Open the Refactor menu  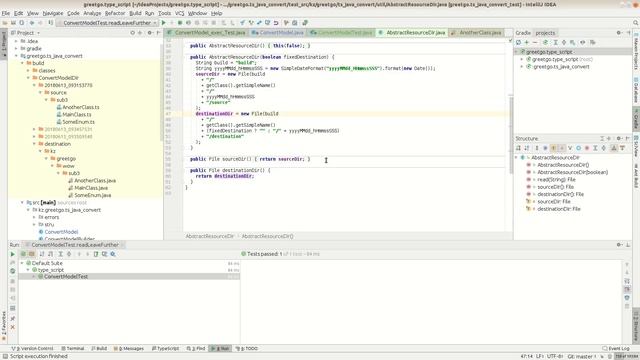115,13
